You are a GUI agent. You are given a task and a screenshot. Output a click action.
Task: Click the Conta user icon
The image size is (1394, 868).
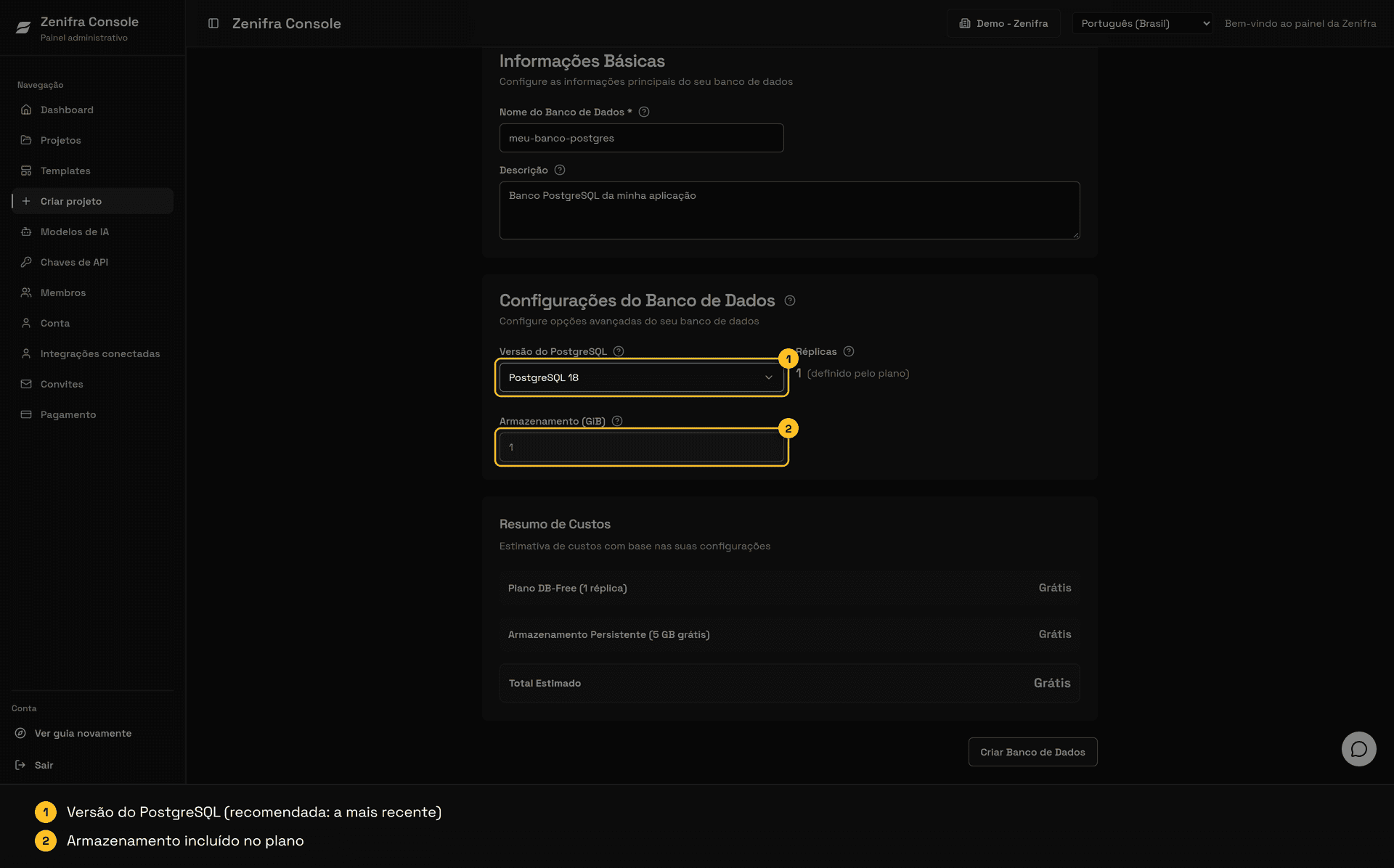(26, 323)
